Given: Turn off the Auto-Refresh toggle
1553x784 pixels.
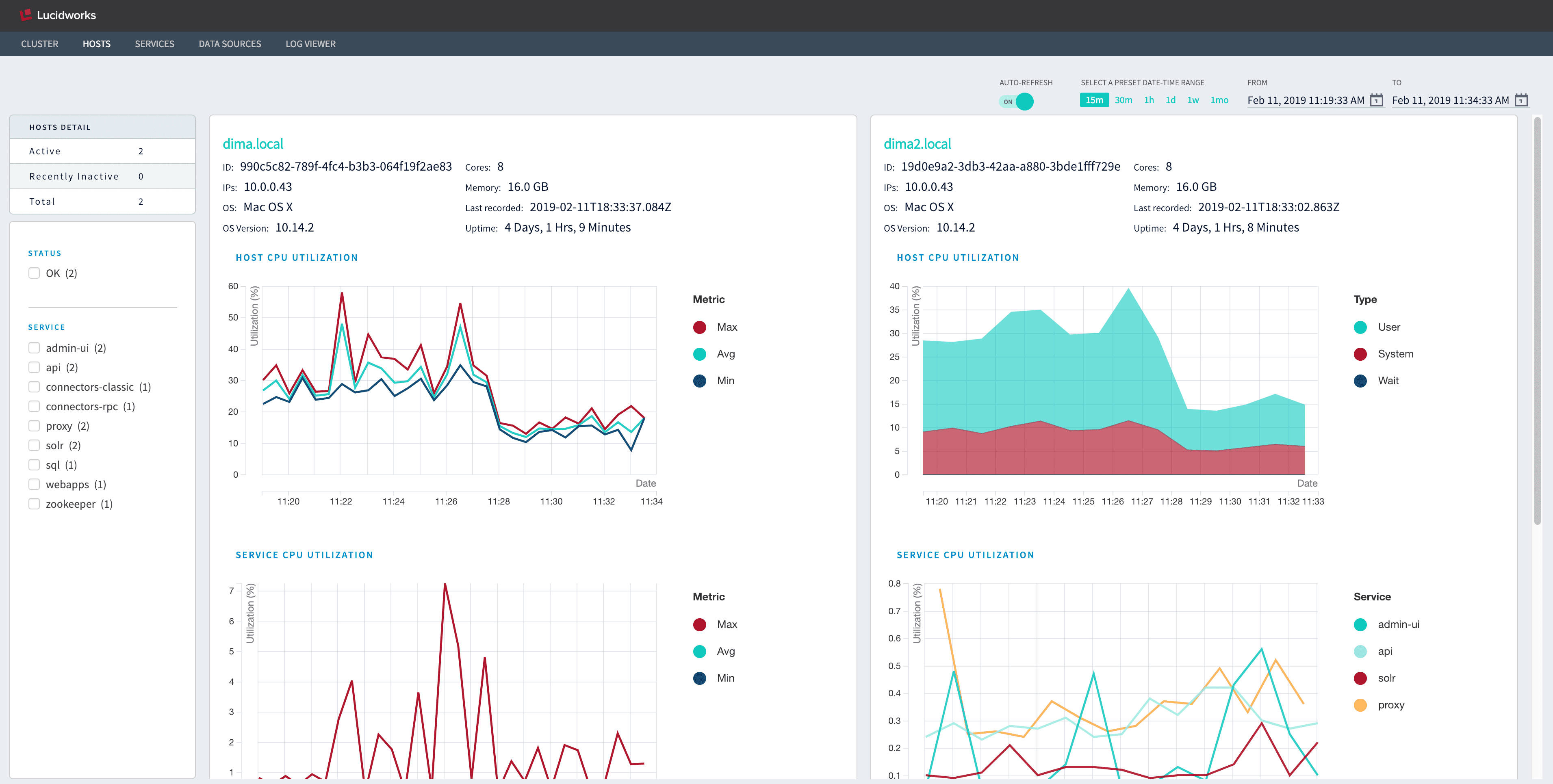Looking at the screenshot, I should pos(1017,101).
